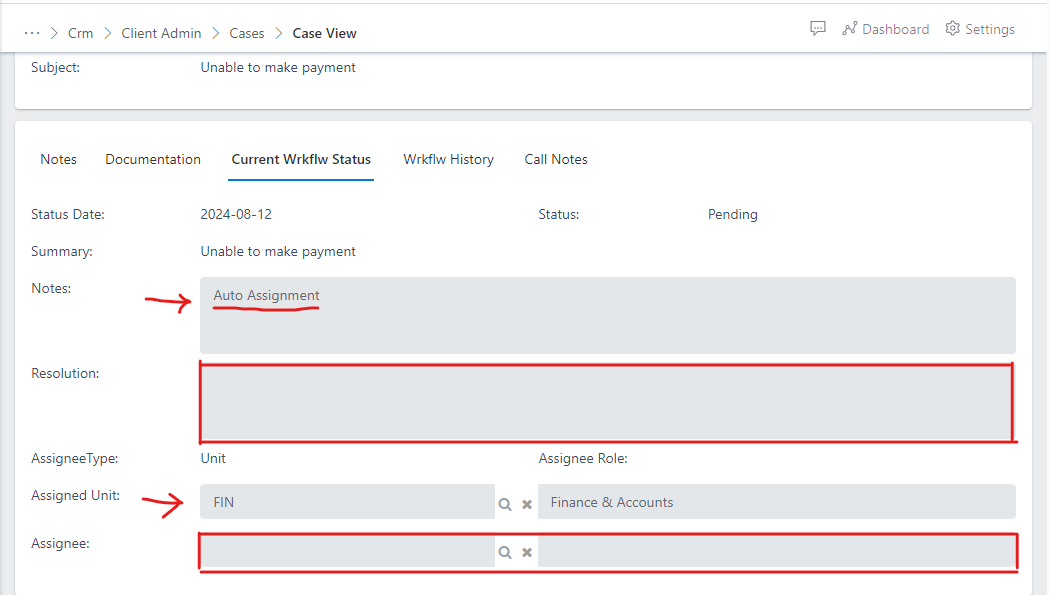The height and width of the screenshot is (595, 1050).
Task: Clear Assigned Unit with the X icon
Action: pyautogui.click(x=527, y=504)
